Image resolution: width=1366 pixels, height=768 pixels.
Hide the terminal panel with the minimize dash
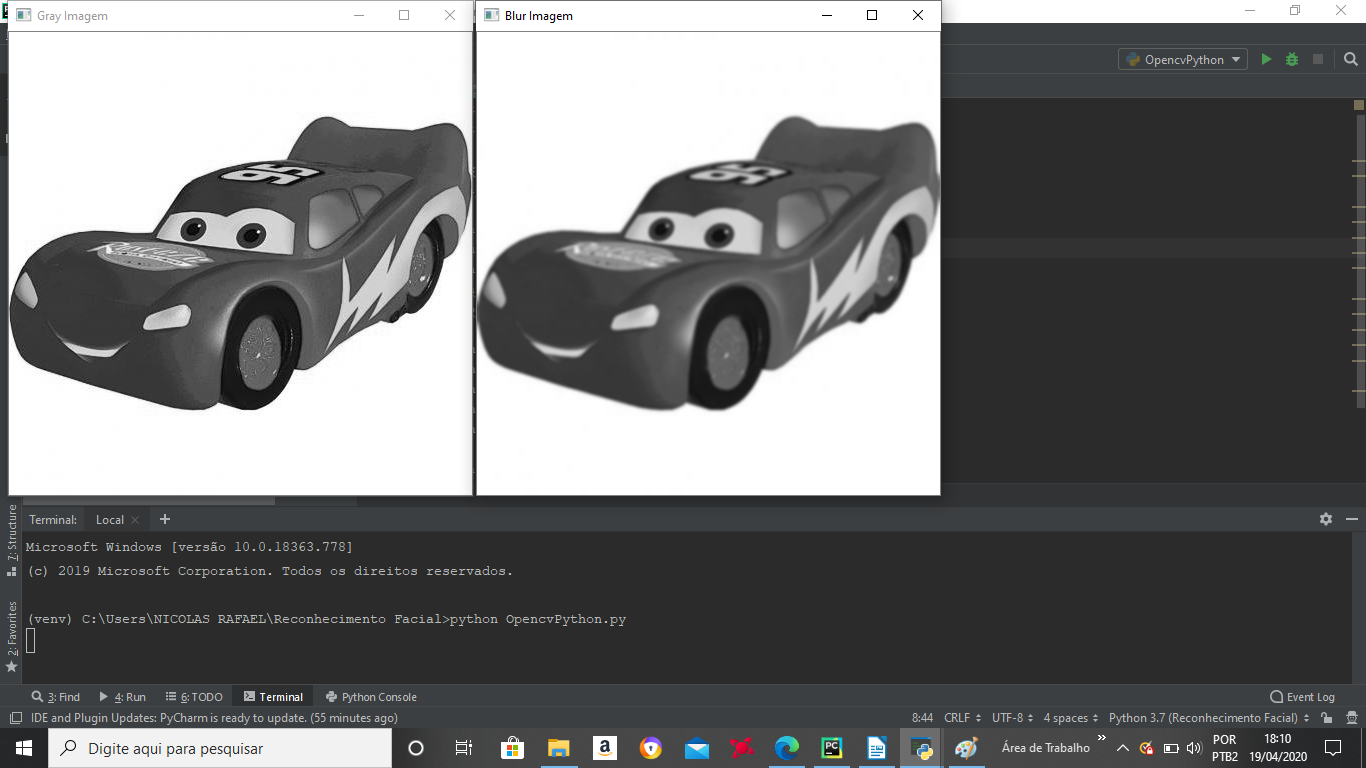pyautogui.click(x=1351, y=519)
